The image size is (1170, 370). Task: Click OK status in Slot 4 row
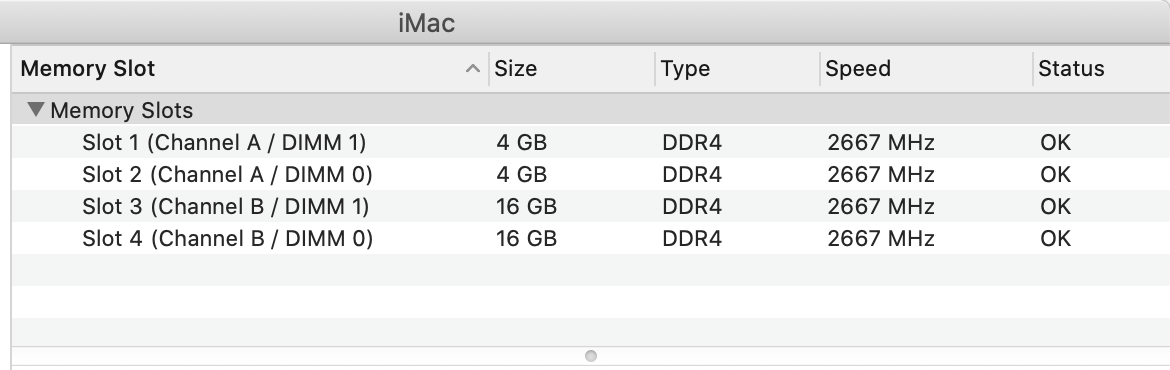(1055, 238)
